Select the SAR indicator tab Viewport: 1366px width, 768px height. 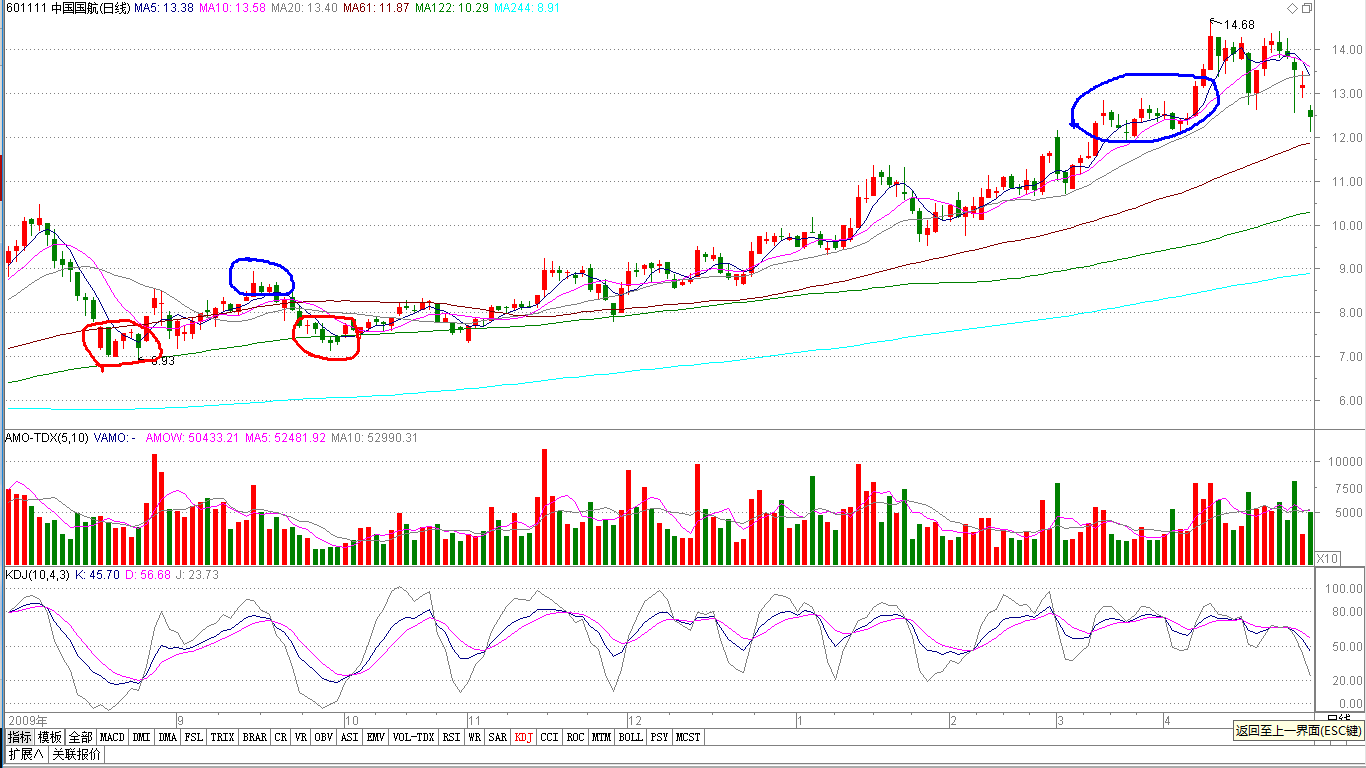pyautogui.click(x=498, y=737)
